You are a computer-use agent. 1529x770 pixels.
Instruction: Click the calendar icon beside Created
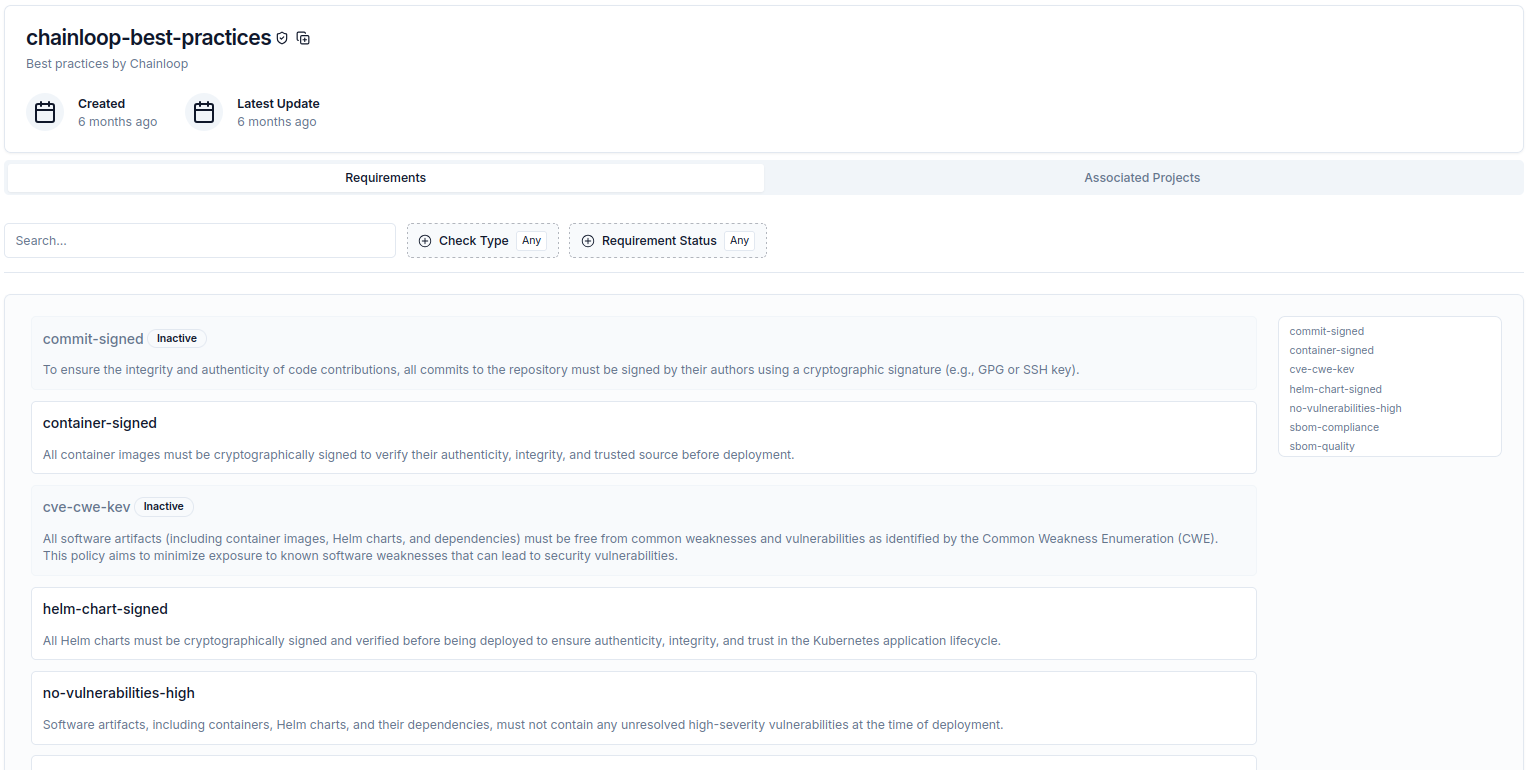45,111
